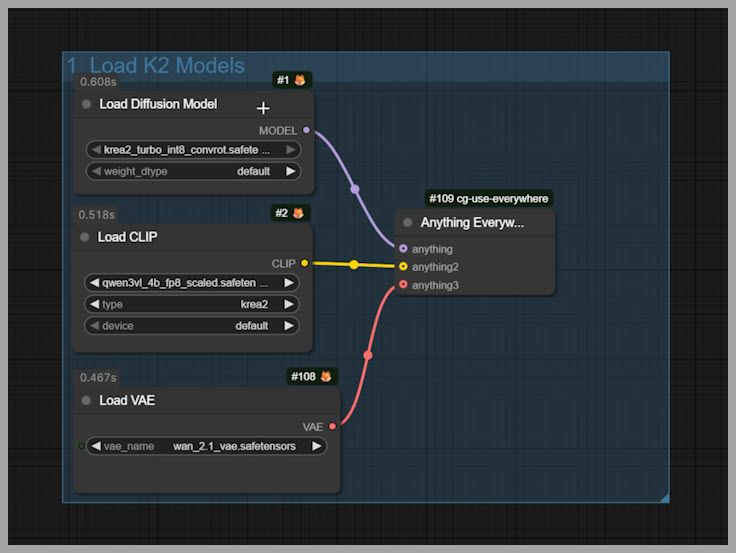The image size is (736, 553).
Task: Collapse the Anything Everywhere node via its gray dot
Action: click(407, 223)
